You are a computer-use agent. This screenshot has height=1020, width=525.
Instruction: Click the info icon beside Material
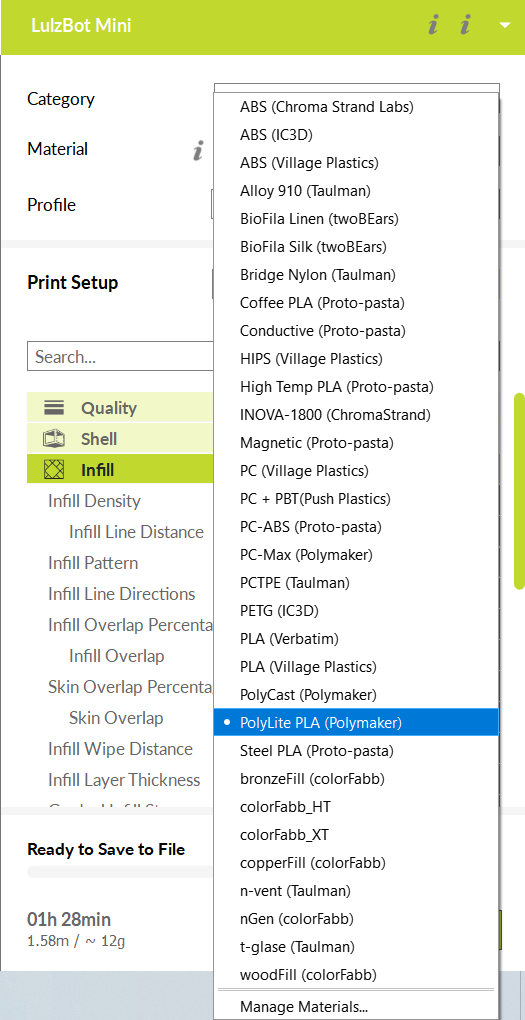tap(198, 150)
